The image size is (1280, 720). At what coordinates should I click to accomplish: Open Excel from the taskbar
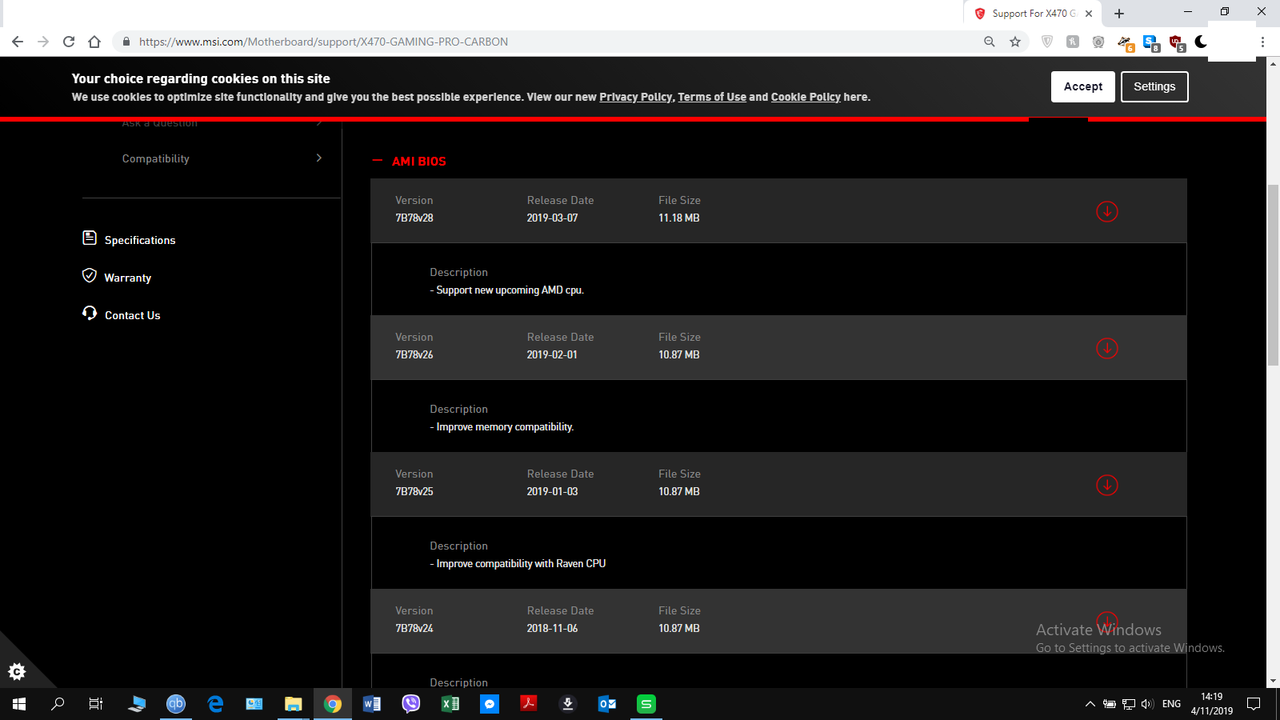tap(450, 704)
